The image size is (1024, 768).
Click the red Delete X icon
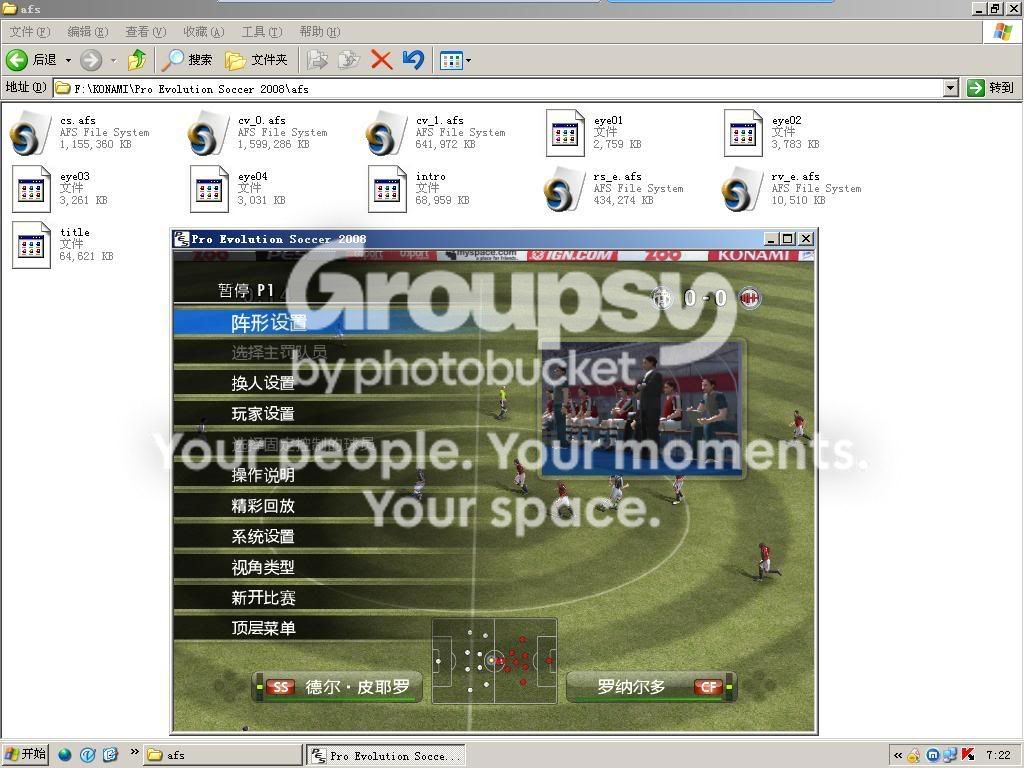(381, 60)
